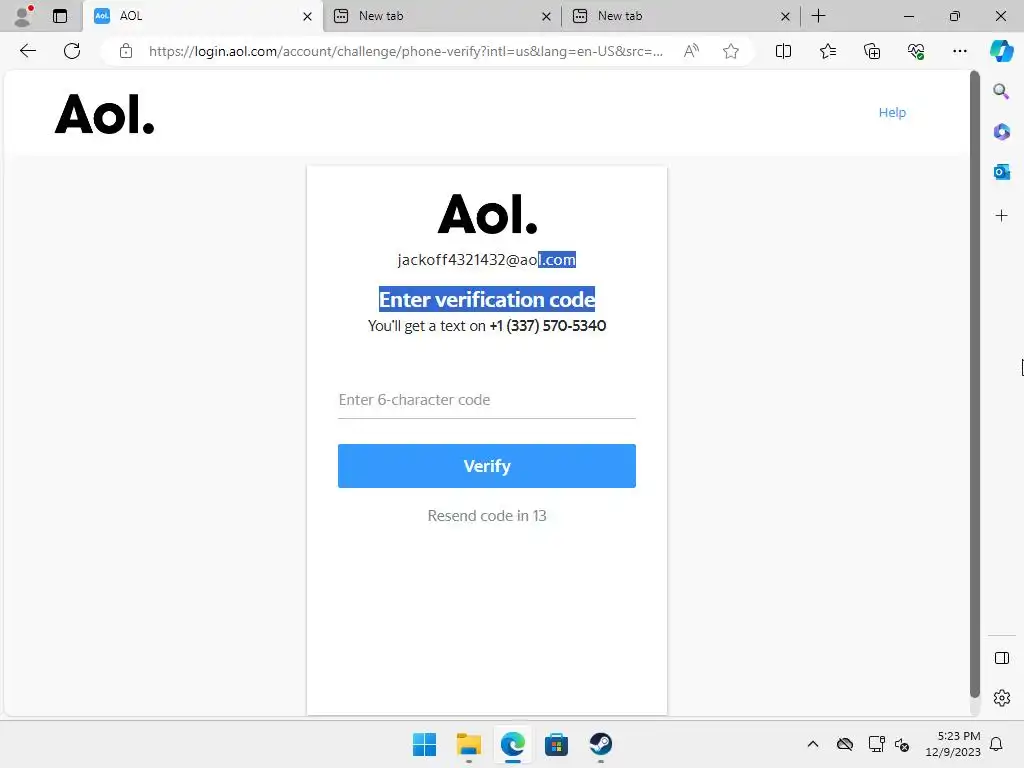The image size is (1024, 768).
Task: Show hidden system tray icons
Action: (812, 744)
